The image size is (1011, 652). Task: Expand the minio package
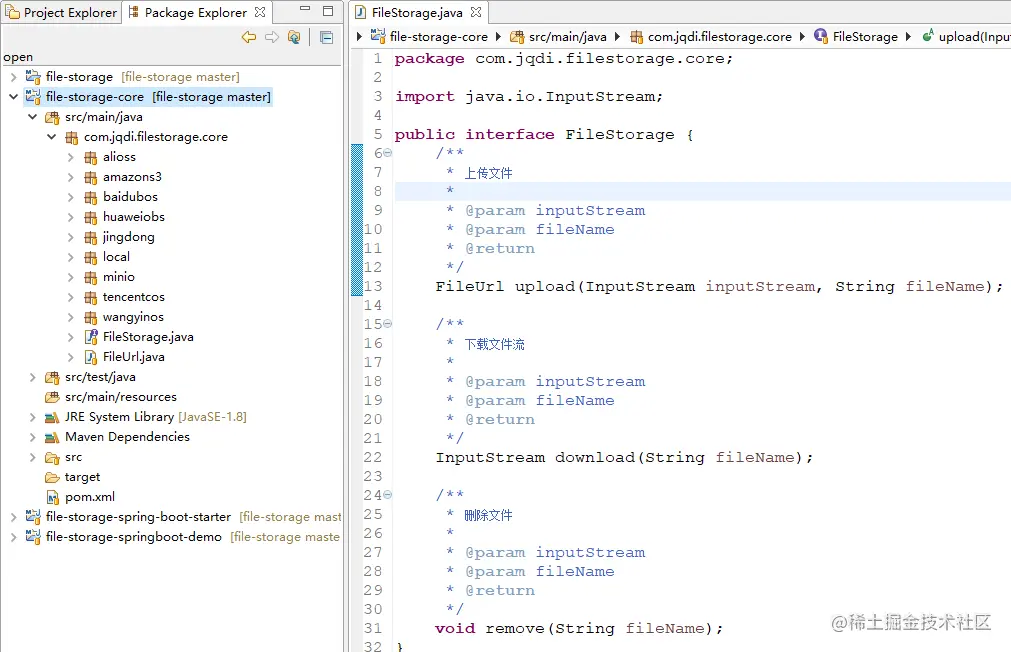(x=71, y=277)
